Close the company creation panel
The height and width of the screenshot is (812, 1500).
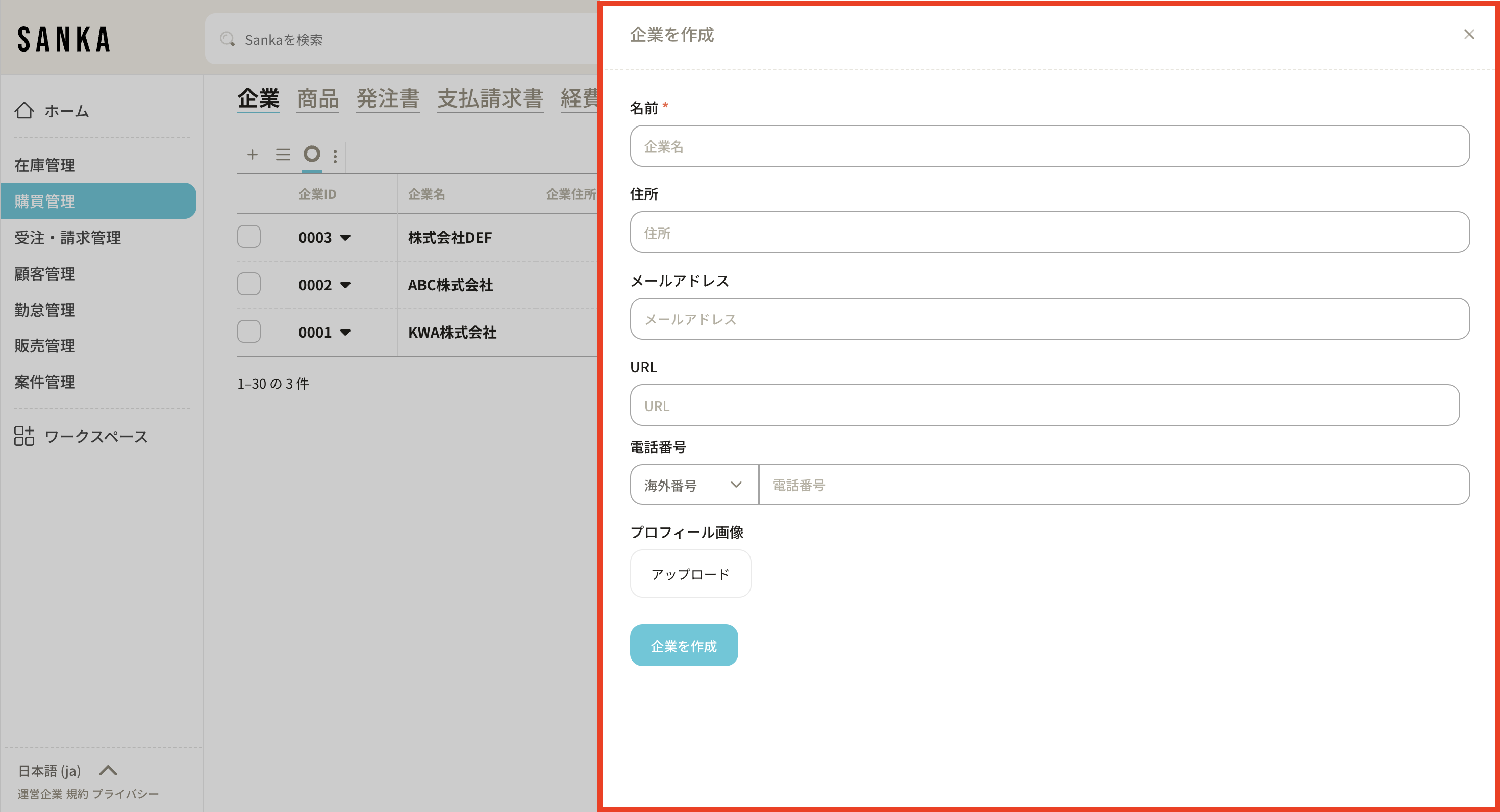click(1469, 35)
